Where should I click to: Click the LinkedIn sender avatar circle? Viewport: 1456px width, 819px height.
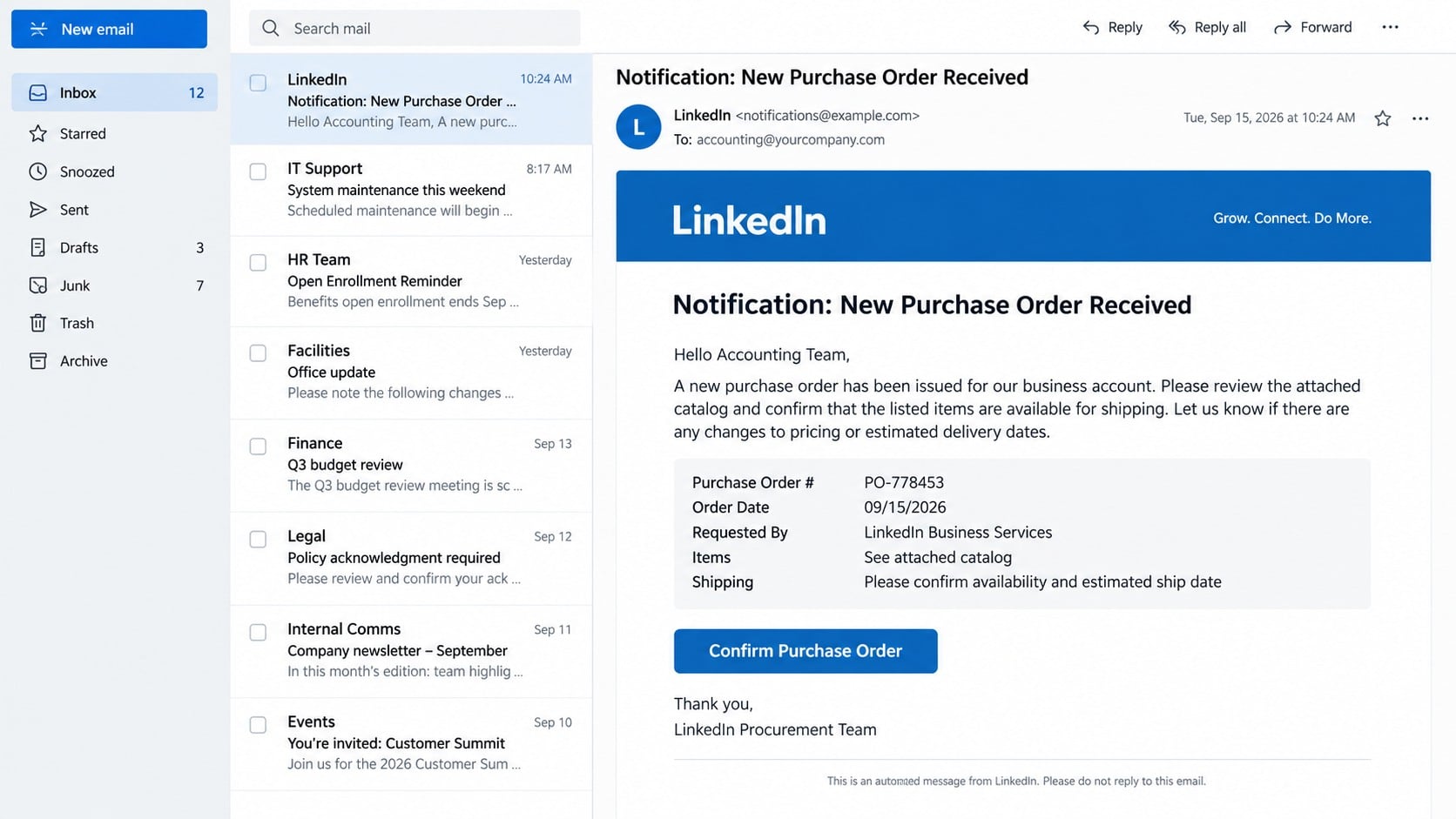point(638,127)
